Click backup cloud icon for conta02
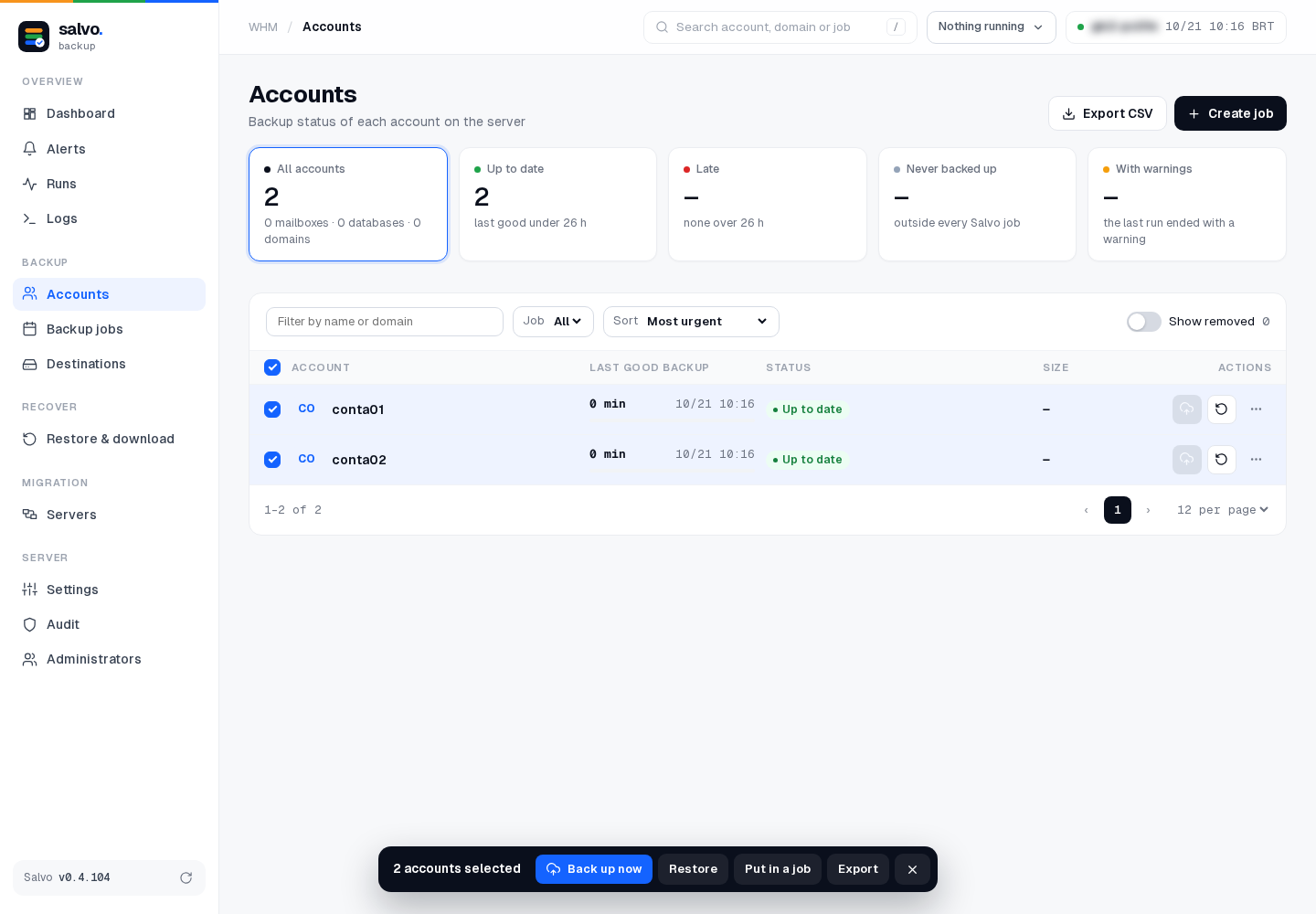 click(1187, 460)
